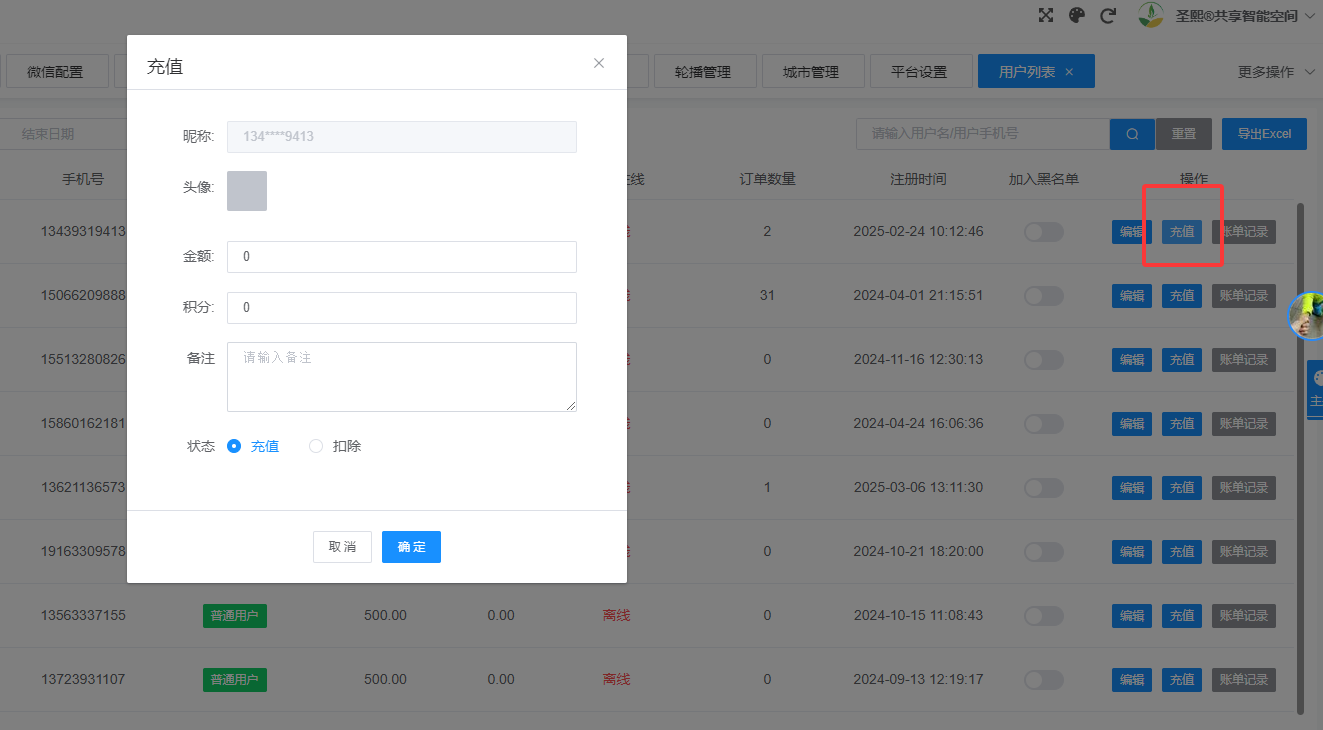Open 账单记录 for the 13563337155 row
This screenshot has width=1323, height=730.
(x=1244, y=616)
